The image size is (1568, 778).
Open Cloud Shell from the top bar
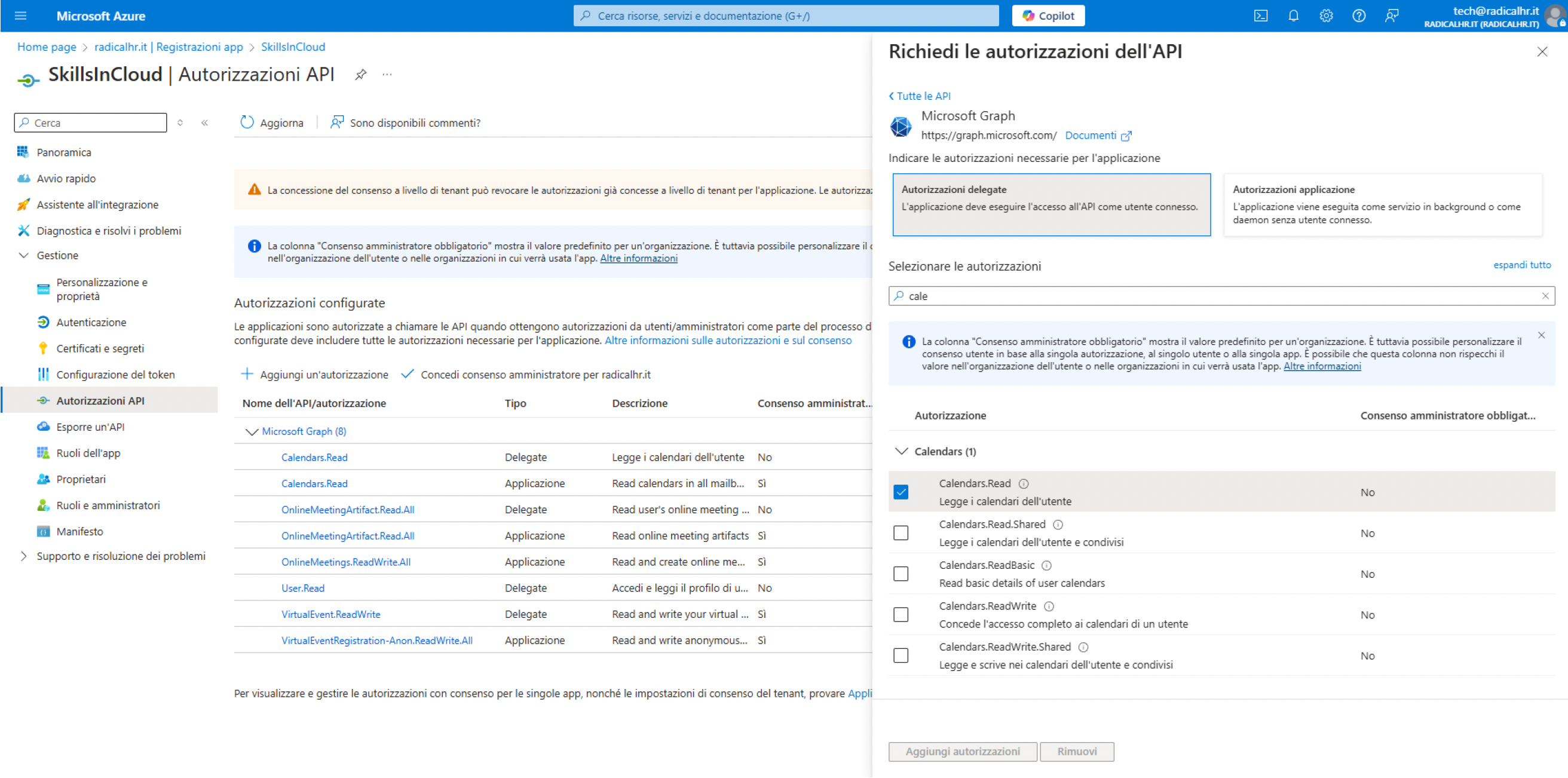coord(1261,16)
